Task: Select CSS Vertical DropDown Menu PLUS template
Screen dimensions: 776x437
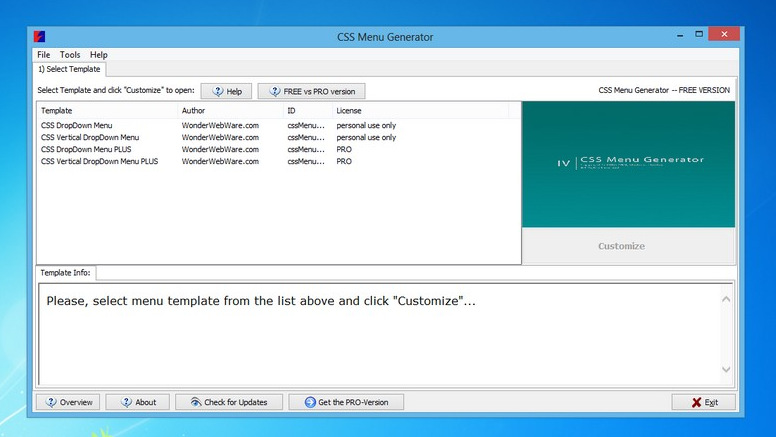Action: click(279, 161)
